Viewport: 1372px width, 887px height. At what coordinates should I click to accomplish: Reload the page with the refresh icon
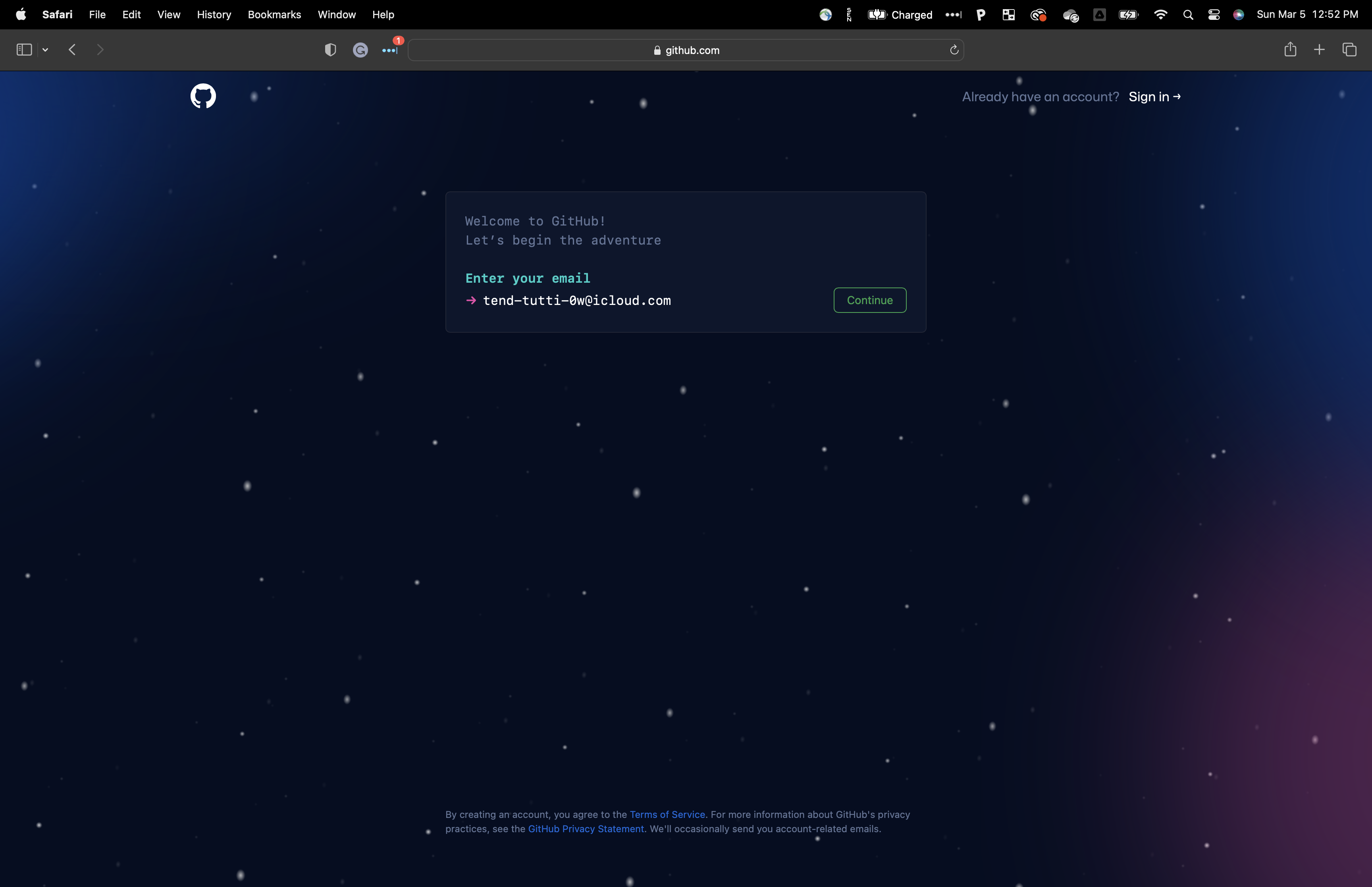954,50
